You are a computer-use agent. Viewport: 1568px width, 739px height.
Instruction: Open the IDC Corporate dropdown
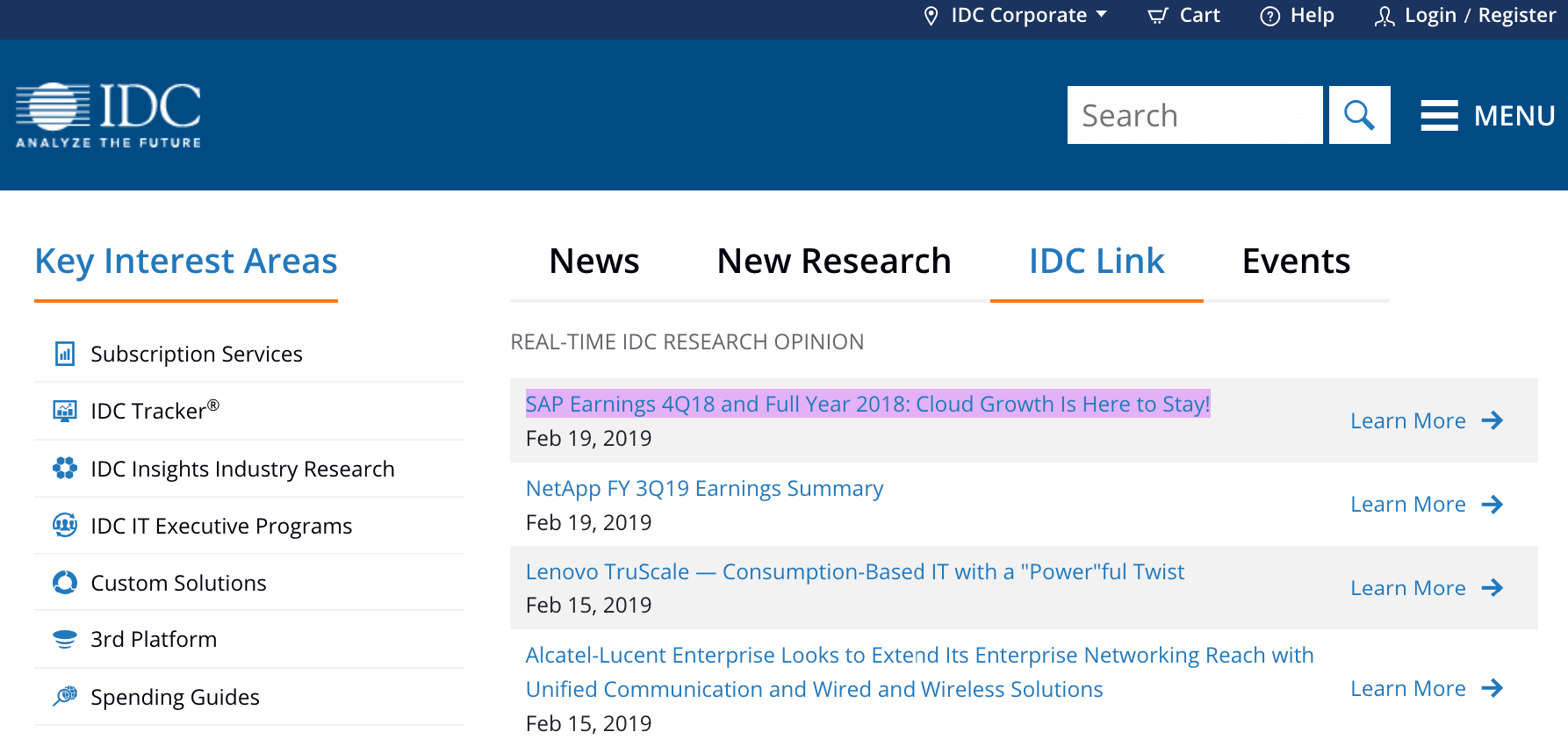pyautogui.click(x=1028, y=16)
